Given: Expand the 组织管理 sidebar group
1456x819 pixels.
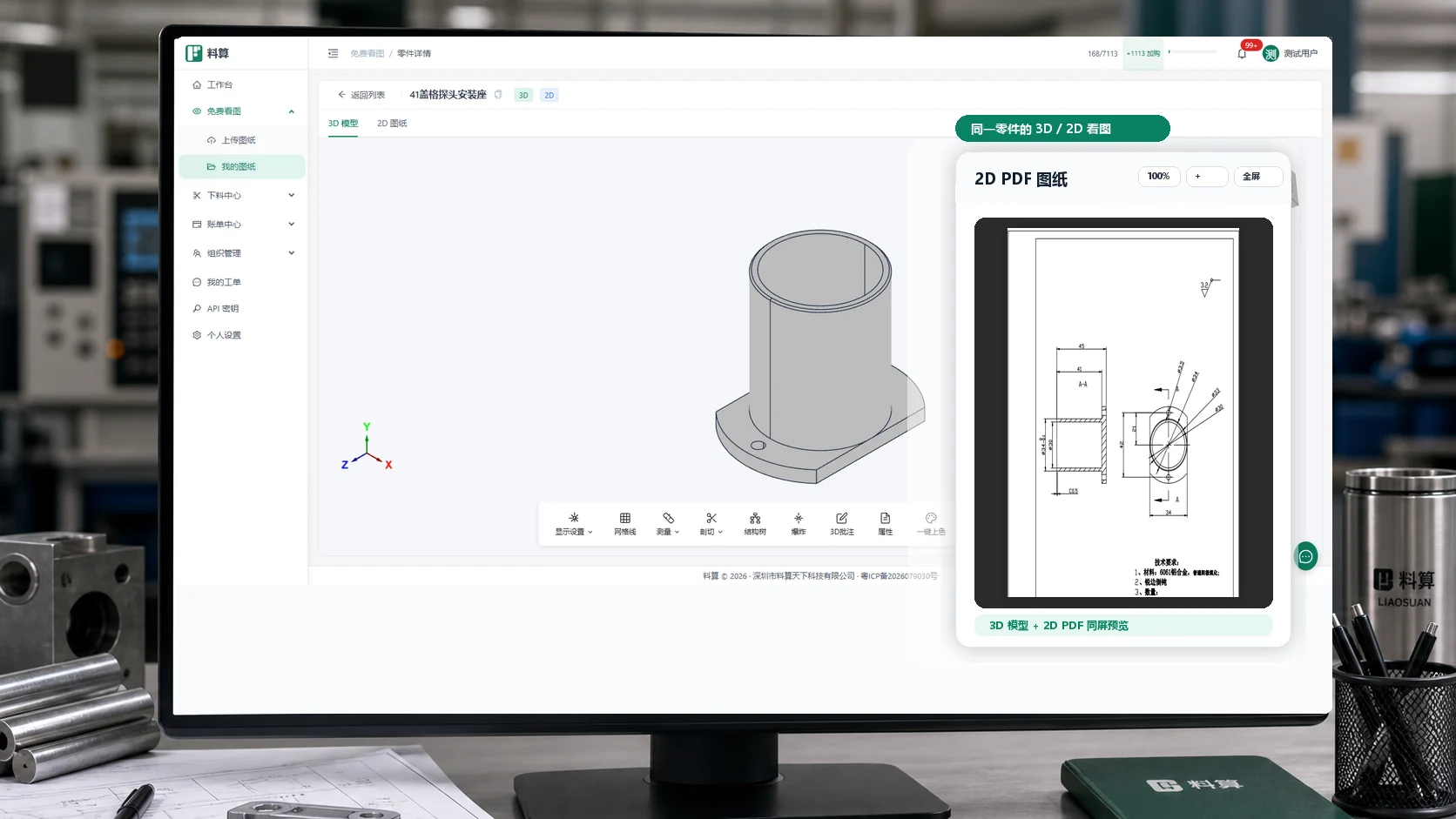Looking at the screenshot, I should (242, 253).
